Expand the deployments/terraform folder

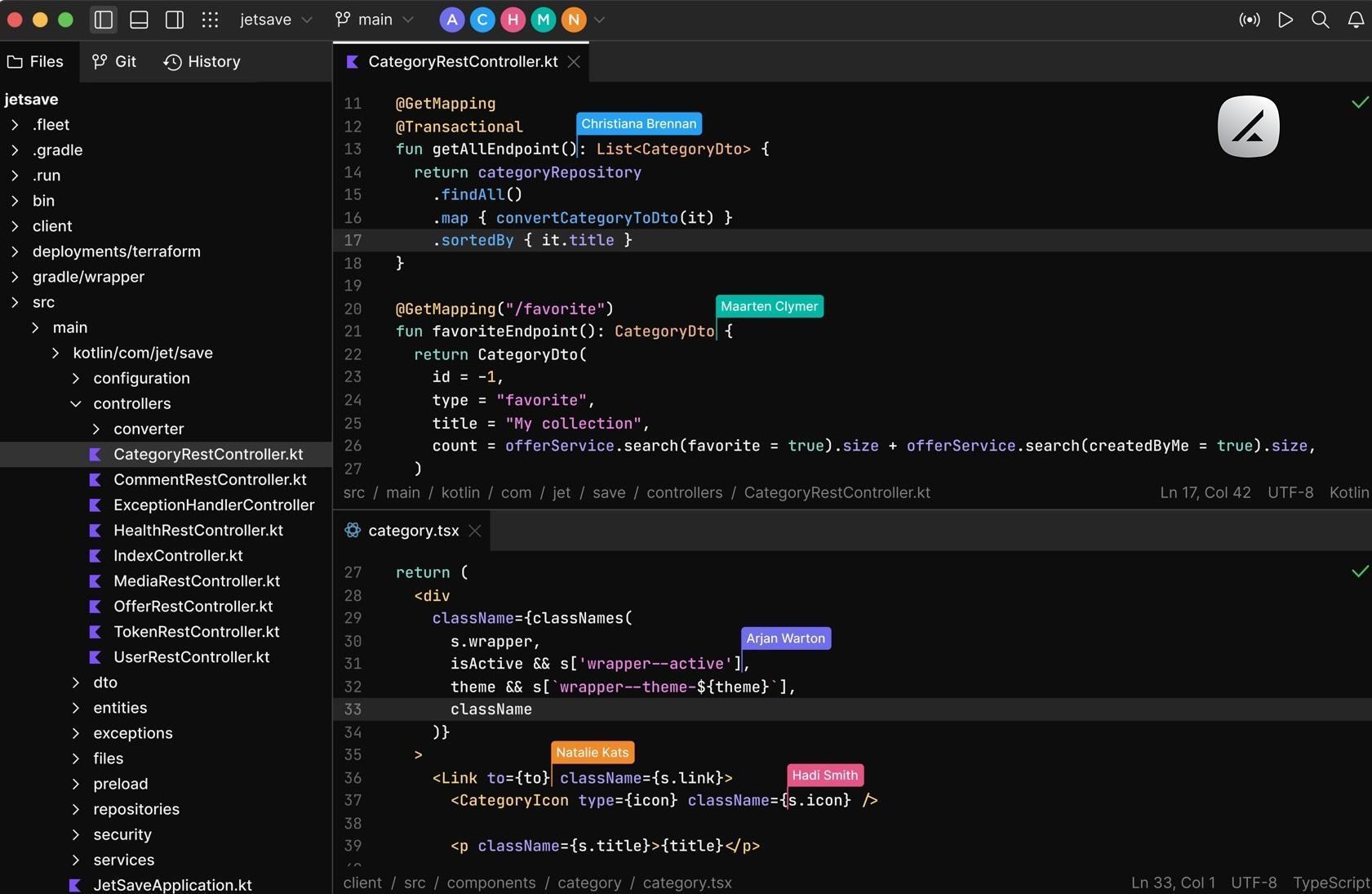click(15, 251)
